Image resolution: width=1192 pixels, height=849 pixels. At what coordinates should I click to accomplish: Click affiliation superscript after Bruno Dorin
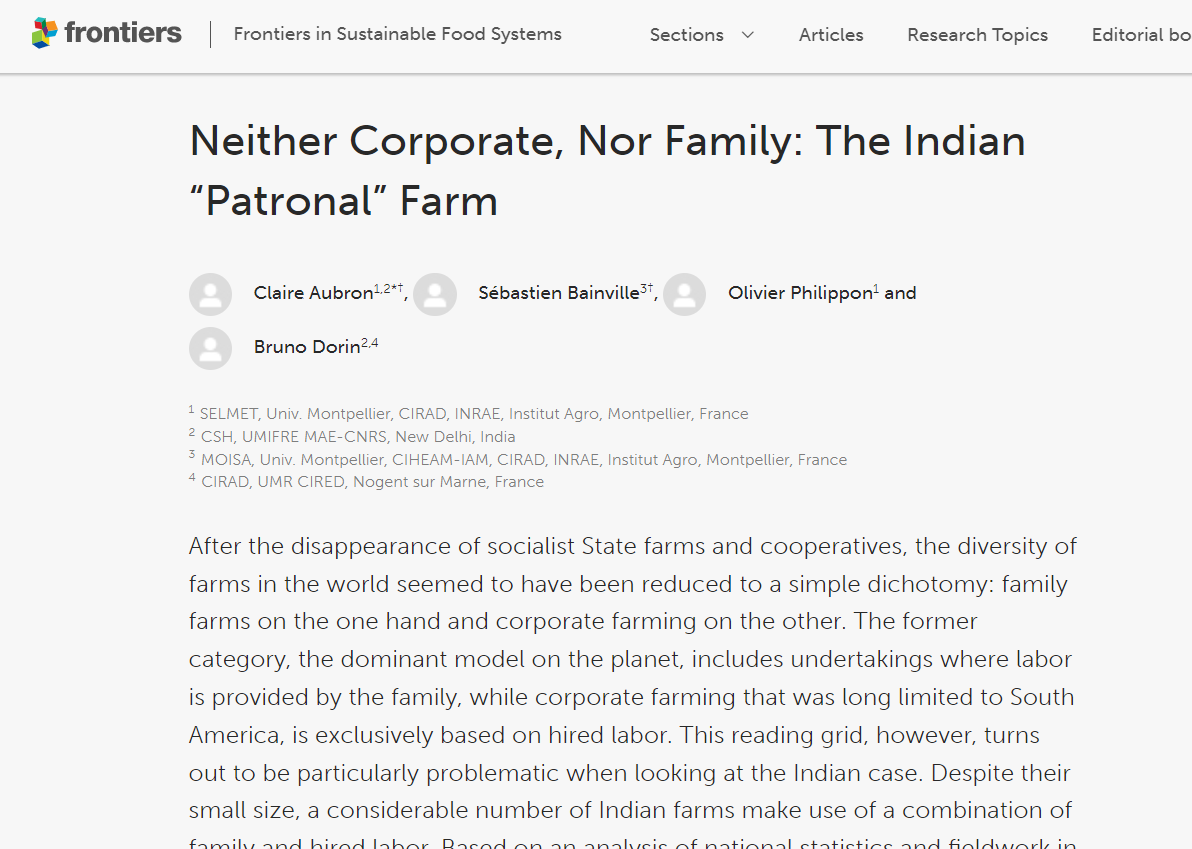coord(370,343)
